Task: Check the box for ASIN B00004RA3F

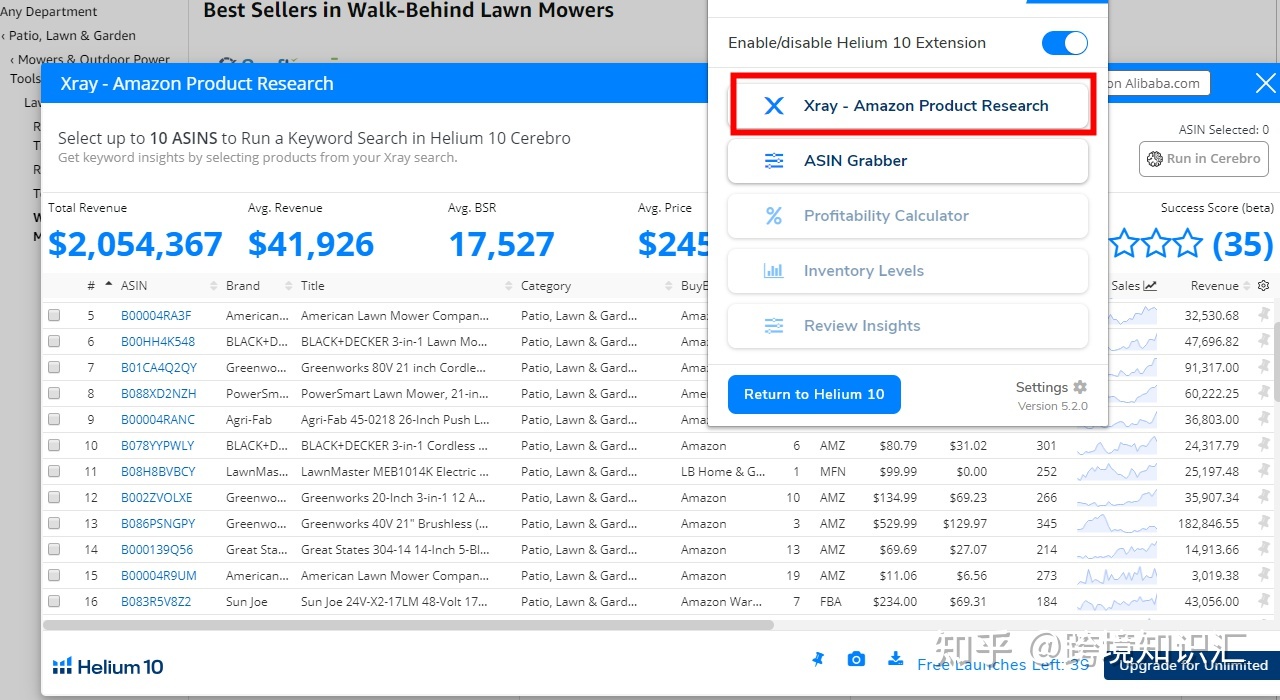Action: 54,315
